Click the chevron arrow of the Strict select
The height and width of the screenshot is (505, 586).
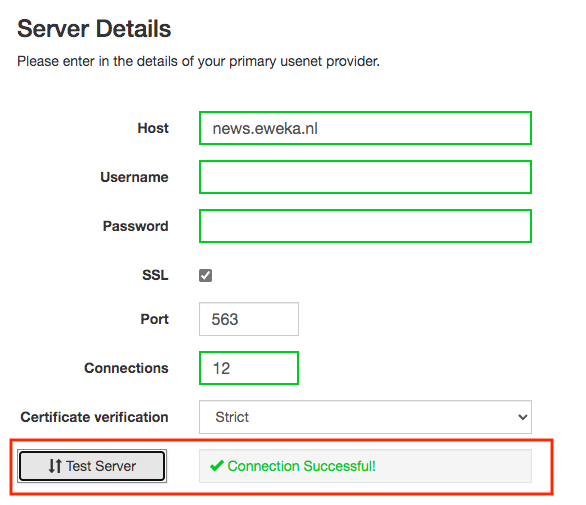(x=522, y=417)
